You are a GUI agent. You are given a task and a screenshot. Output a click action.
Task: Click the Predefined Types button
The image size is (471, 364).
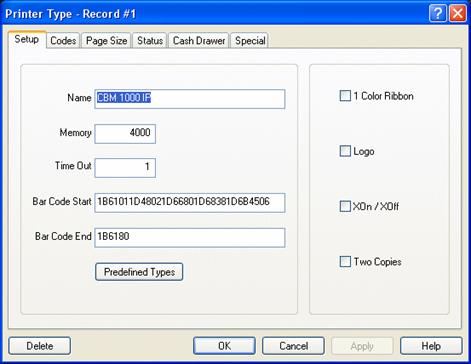(x=139, y=272)
